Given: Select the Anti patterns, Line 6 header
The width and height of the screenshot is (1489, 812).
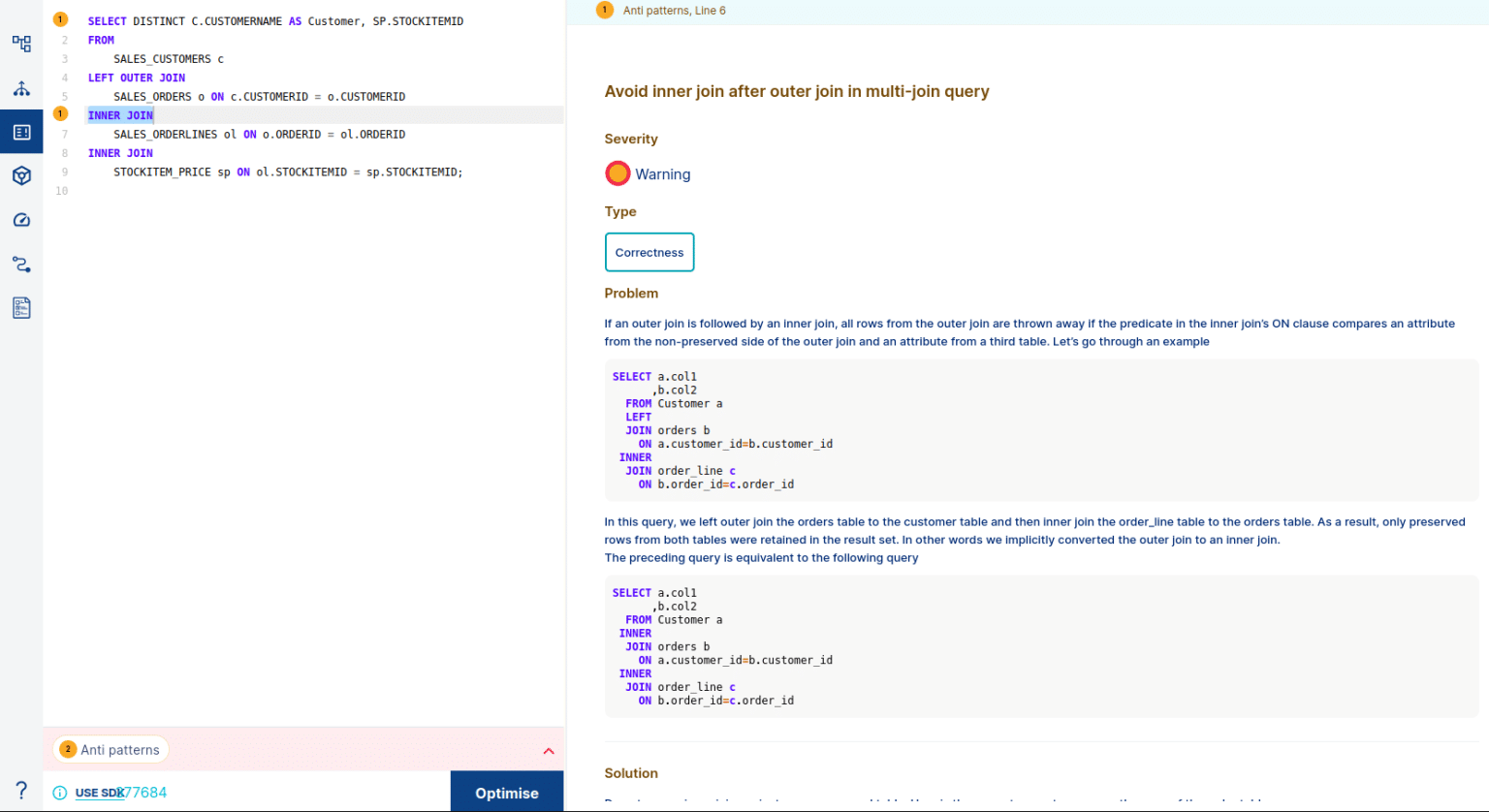Looking at the screenshot, I should click(x=674, y=11).
